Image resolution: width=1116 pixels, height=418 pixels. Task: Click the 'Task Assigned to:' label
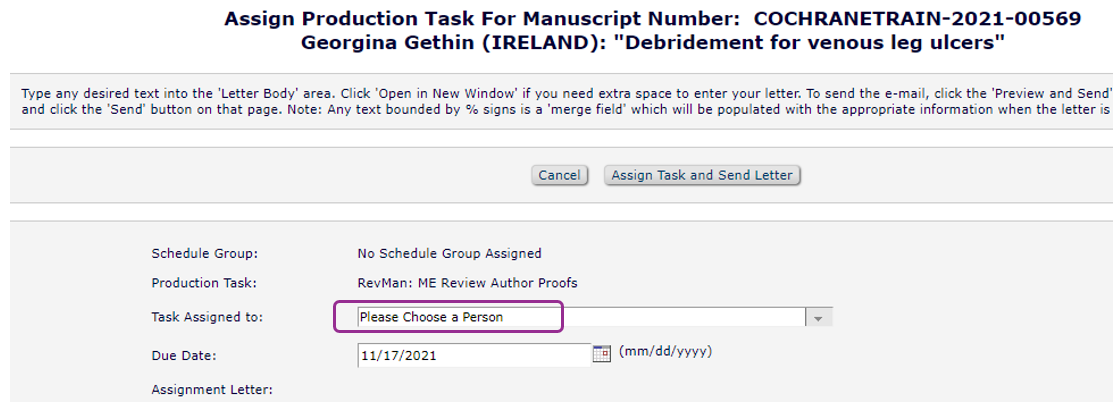207,318
